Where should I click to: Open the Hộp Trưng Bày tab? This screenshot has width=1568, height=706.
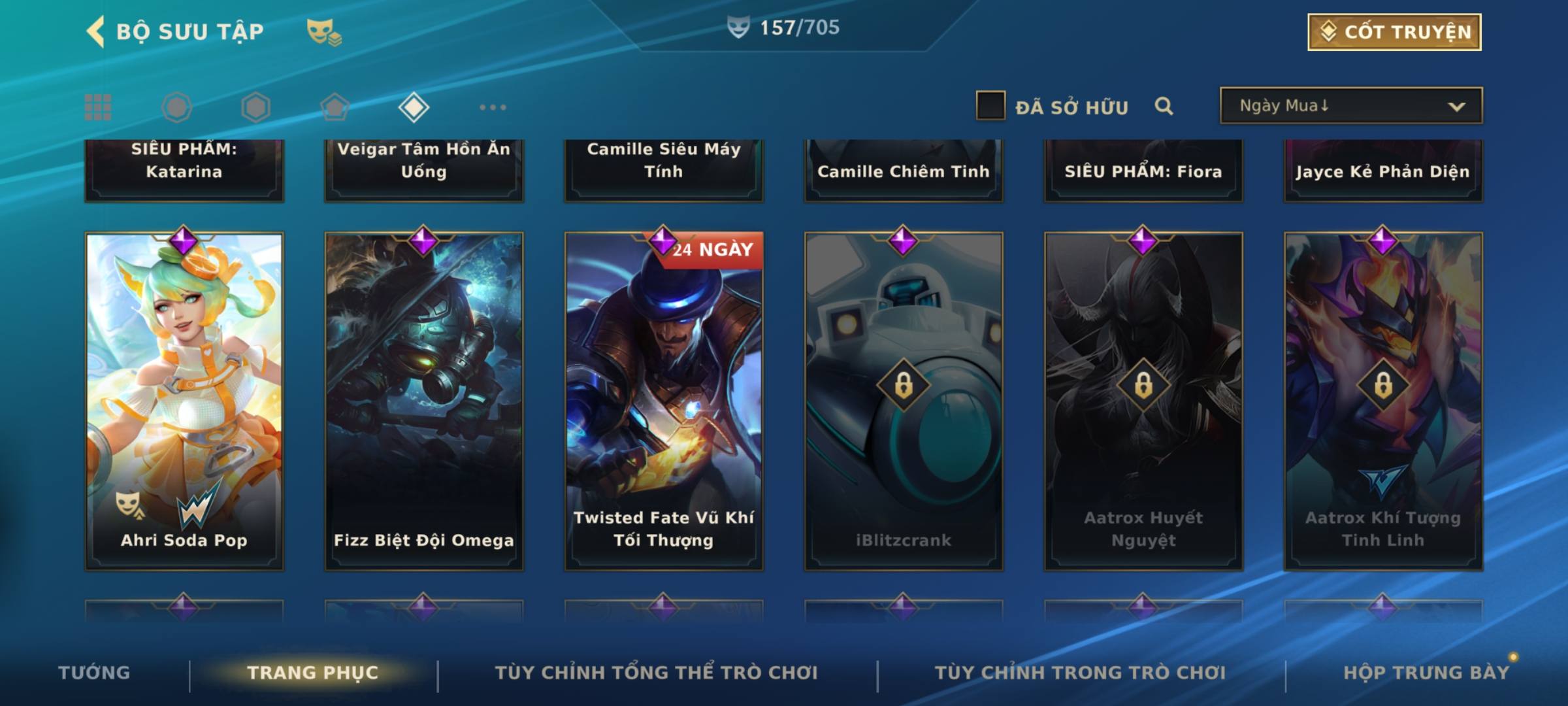tap(1426, 673)
